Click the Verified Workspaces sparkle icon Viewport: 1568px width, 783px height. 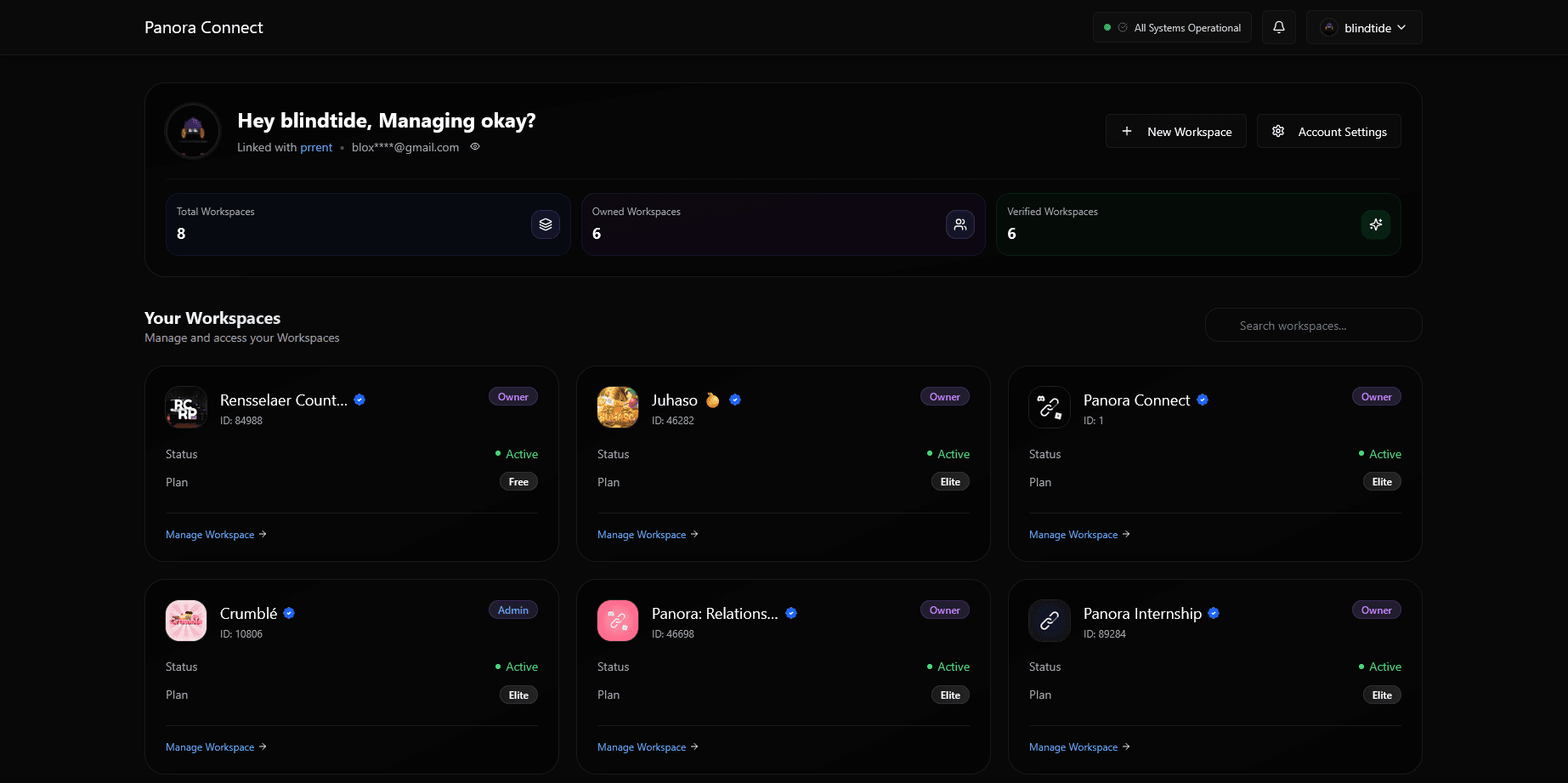click(1375, 224)
